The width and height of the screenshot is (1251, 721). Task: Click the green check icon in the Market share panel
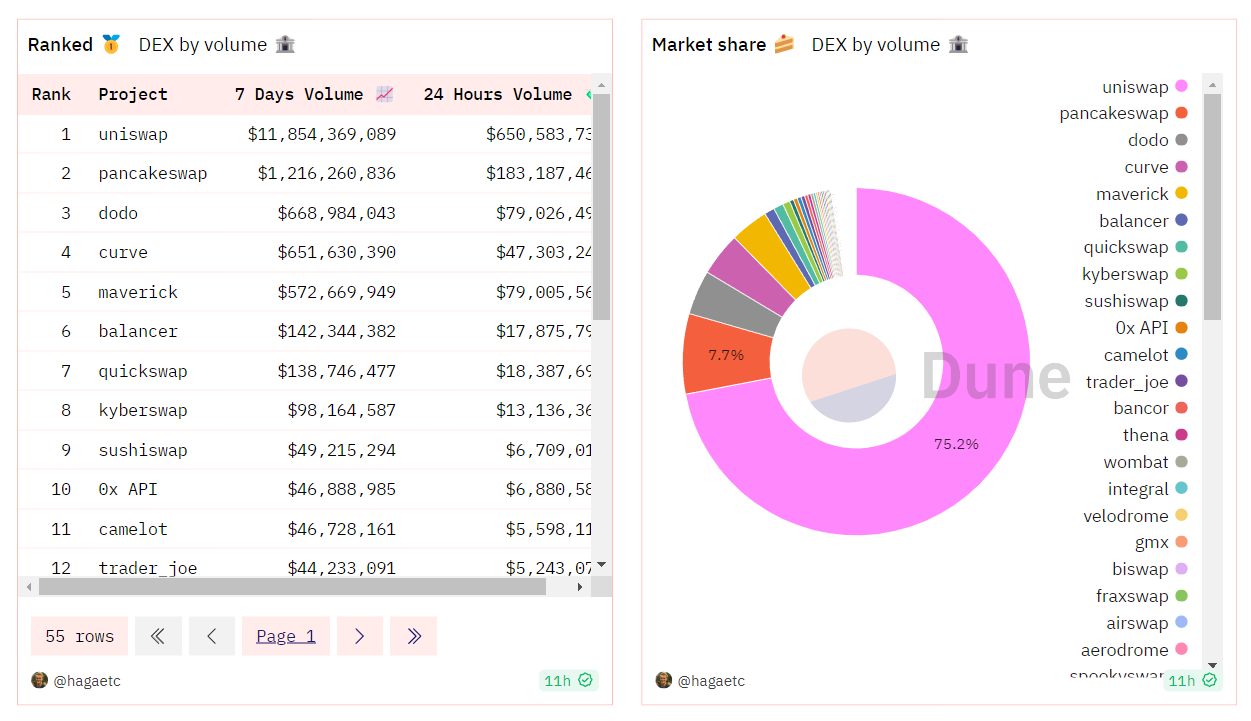1210,680
